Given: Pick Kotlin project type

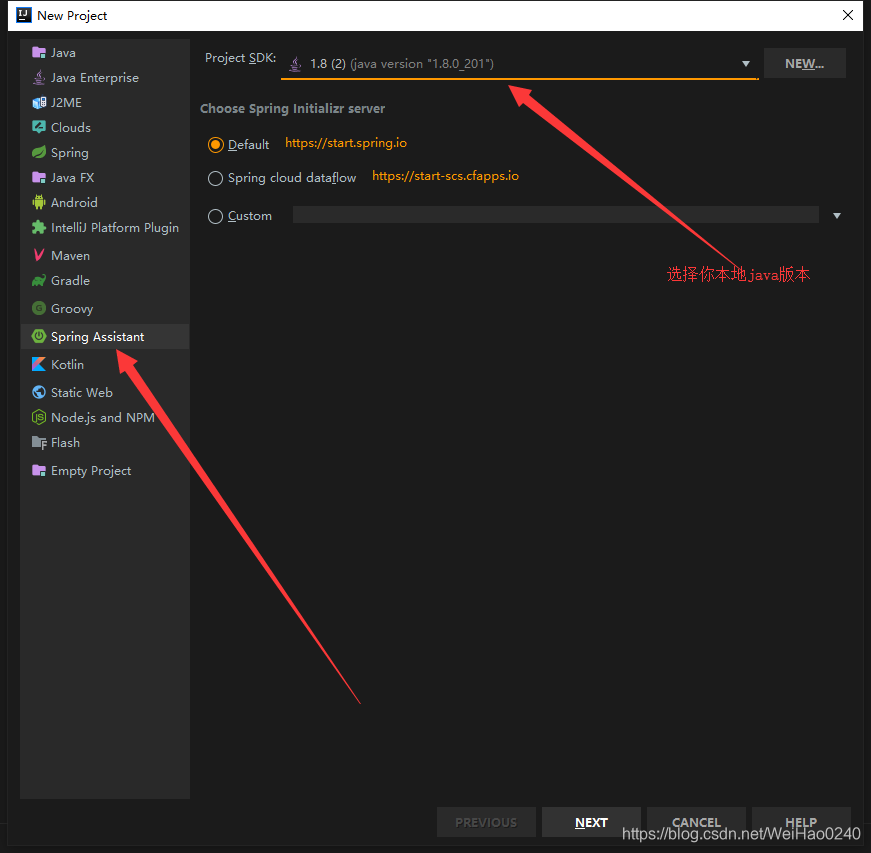Looking at the screenshot, I should coord(105,364).
